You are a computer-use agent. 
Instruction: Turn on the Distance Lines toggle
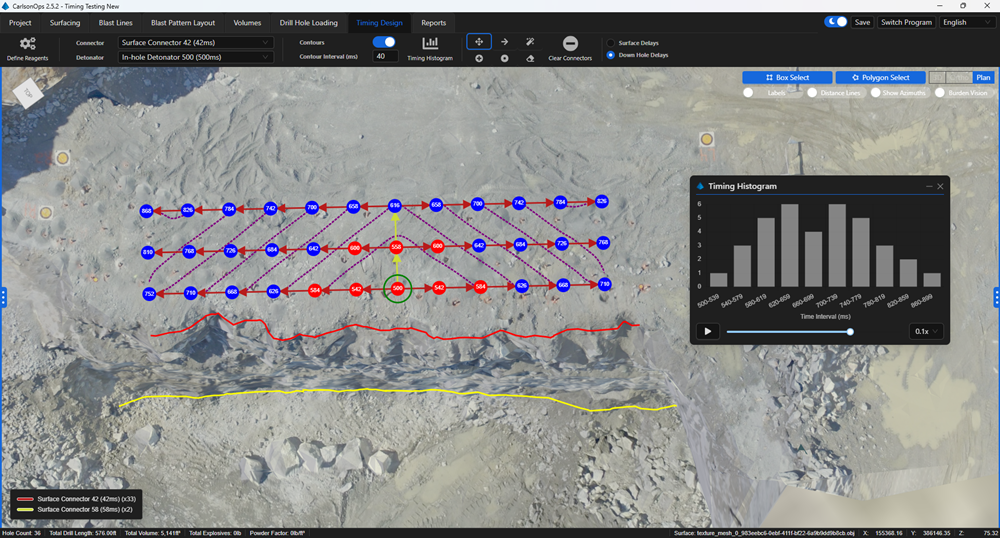[x=813, y=93]
